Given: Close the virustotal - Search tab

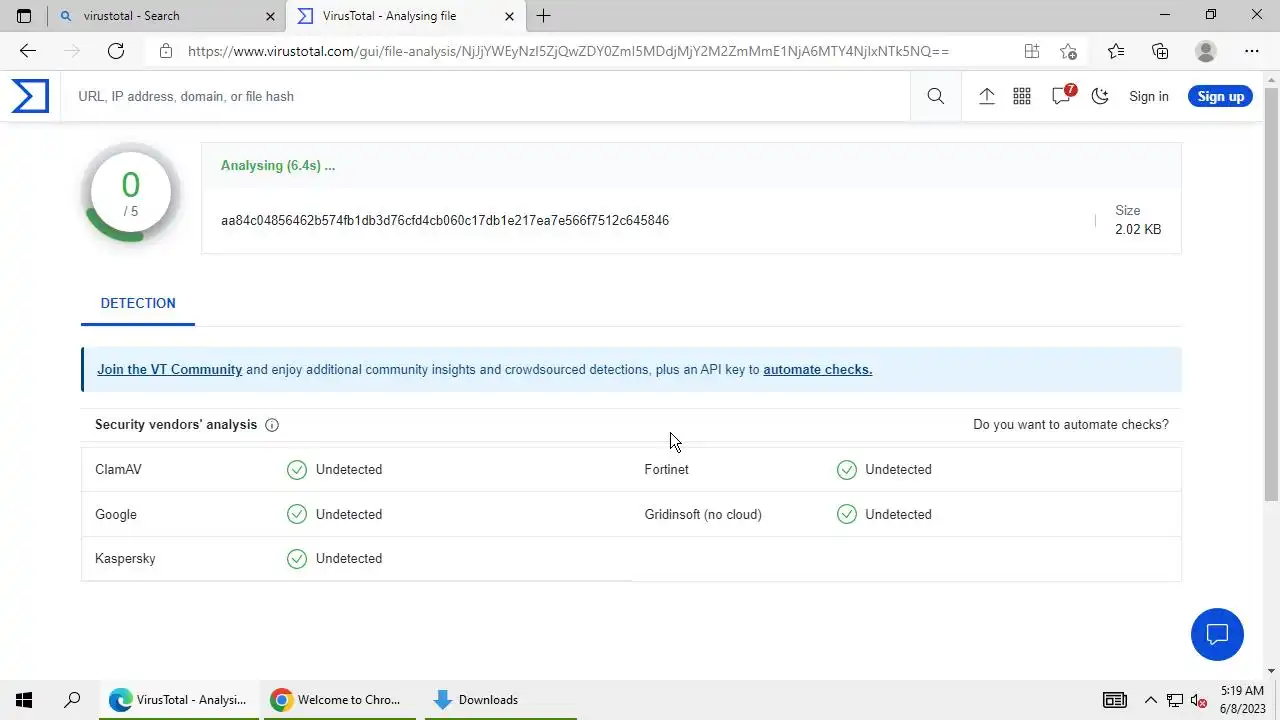Looking at the screenshot, I should point(270,16).
